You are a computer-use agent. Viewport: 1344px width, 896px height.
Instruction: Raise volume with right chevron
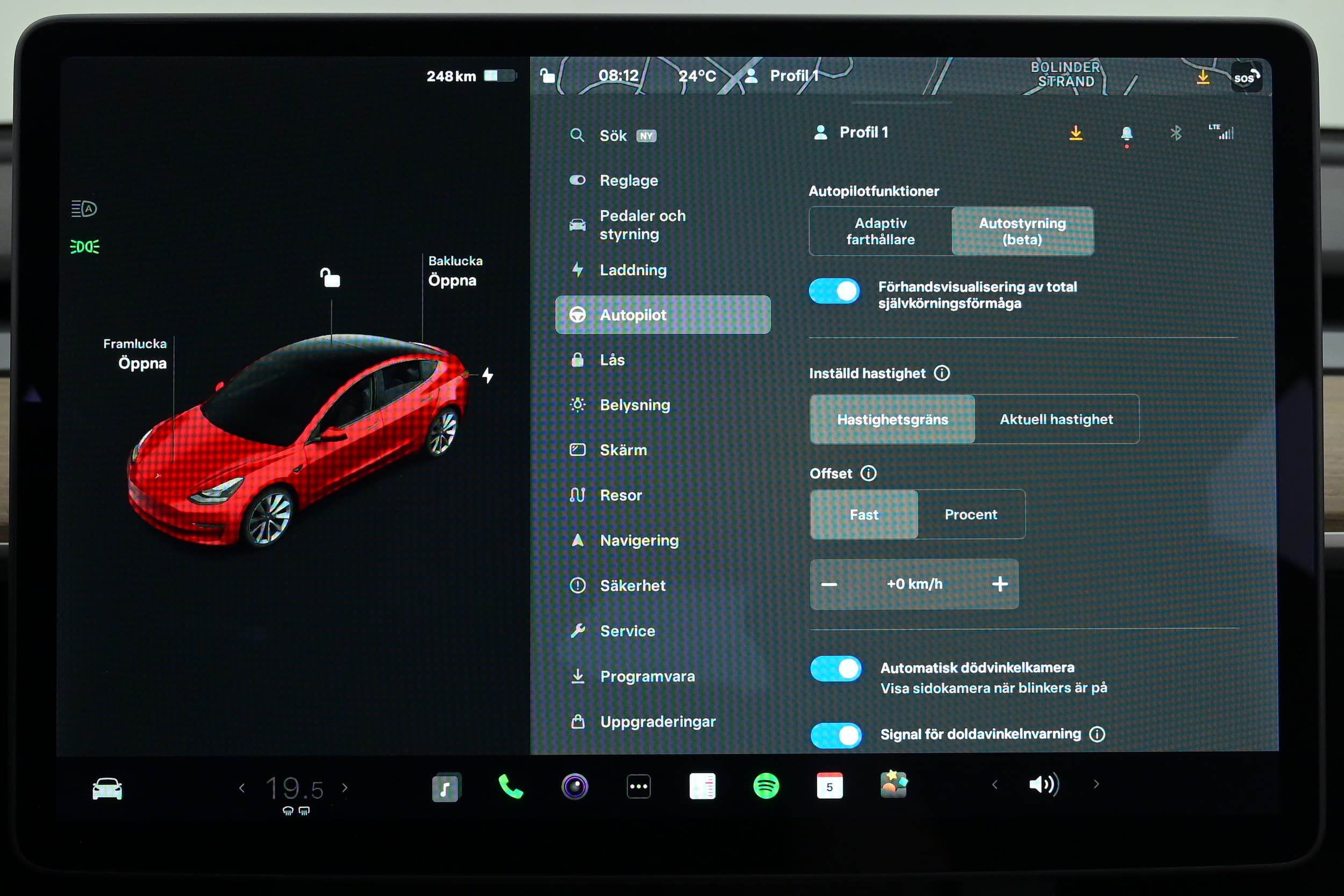(1096, 784)
